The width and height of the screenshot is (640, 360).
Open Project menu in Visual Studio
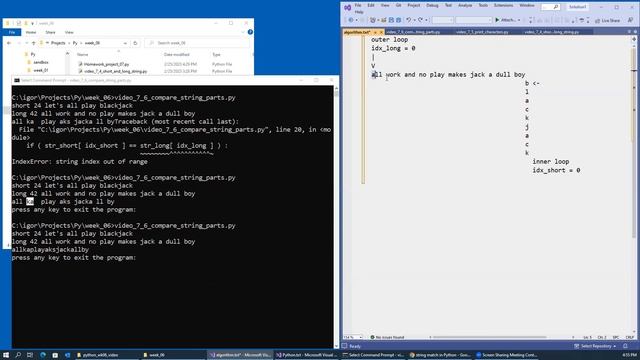pos(413,5)
